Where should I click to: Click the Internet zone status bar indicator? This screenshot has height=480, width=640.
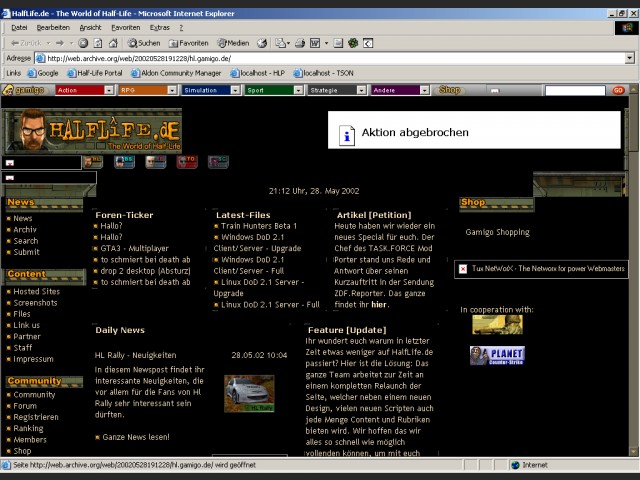click(530, 465)
